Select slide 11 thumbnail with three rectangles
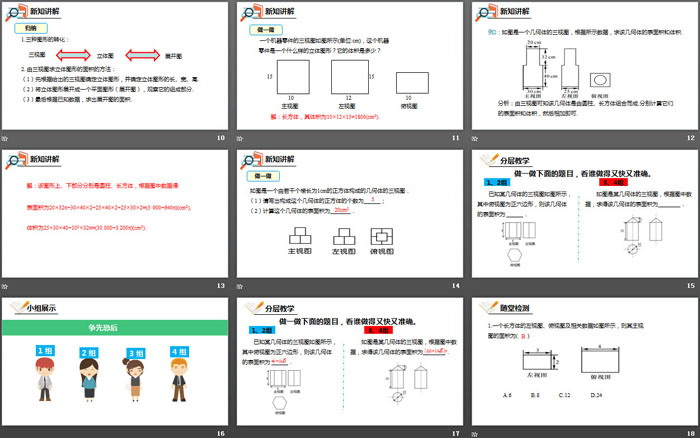 350,66
